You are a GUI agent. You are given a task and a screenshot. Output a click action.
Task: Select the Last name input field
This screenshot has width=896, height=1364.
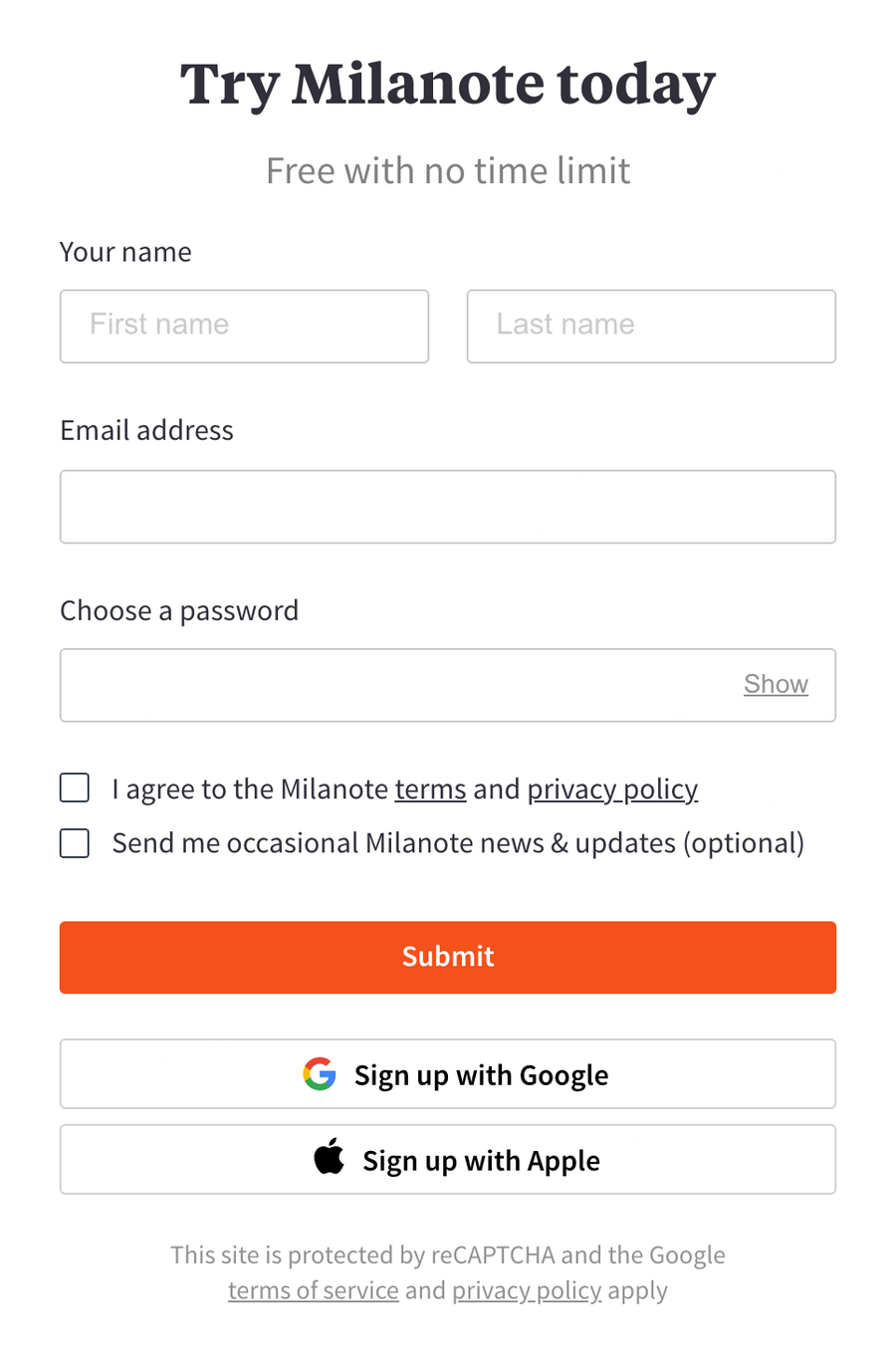pyautogui.click(x=650, y=327)
